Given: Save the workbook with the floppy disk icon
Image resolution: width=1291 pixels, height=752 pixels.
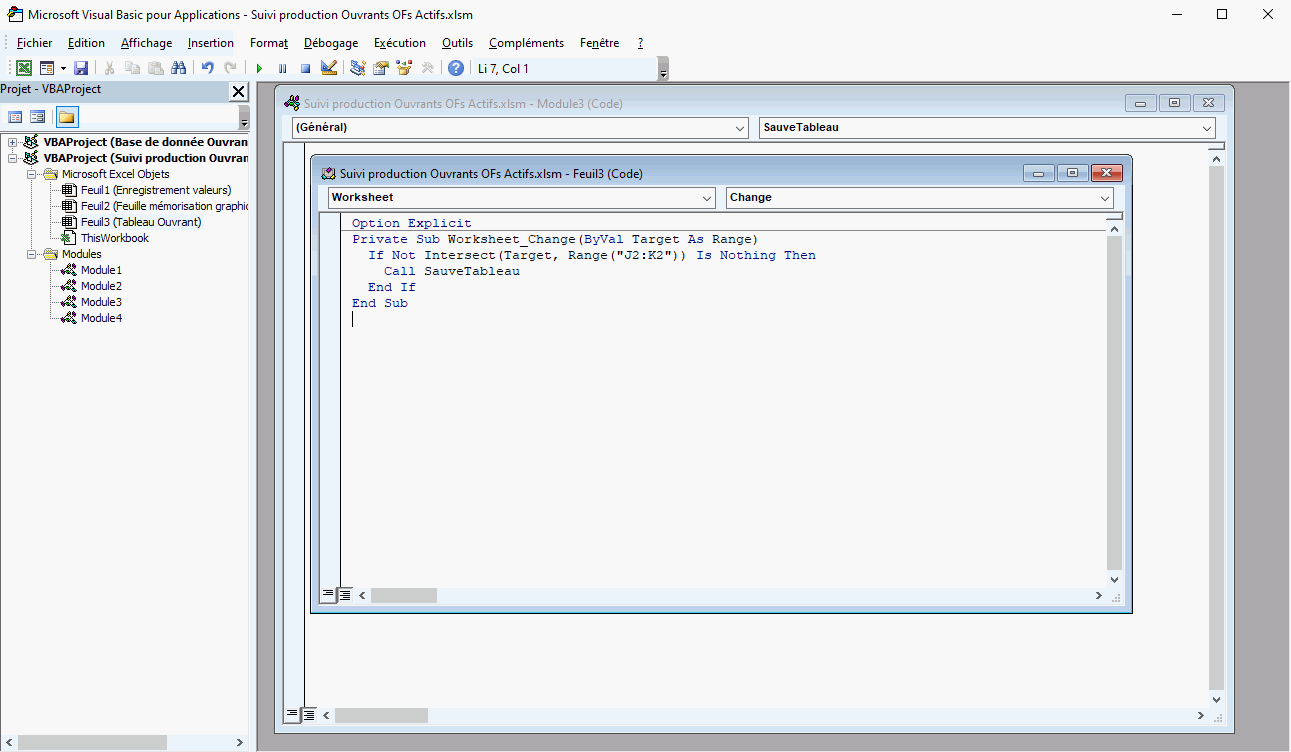Looking at the screenshot, I should click(x=81, y=68).
